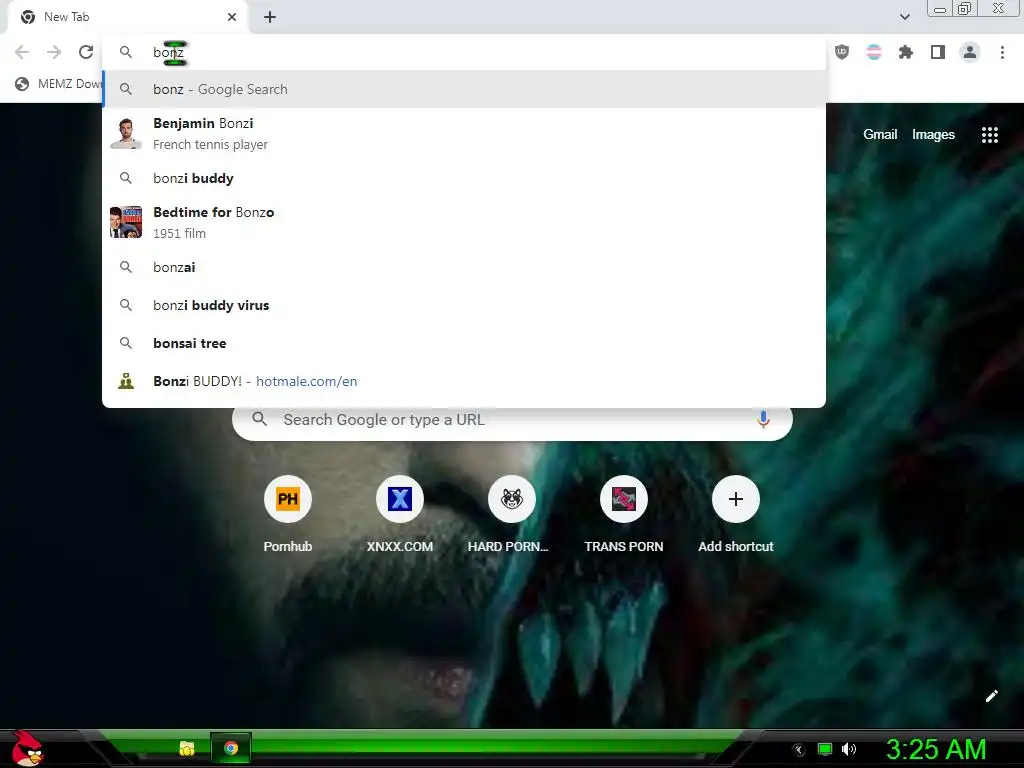1024x768 pixels.
Task: Open the volume speaker tray icon
Action: (x=848, y=749)
